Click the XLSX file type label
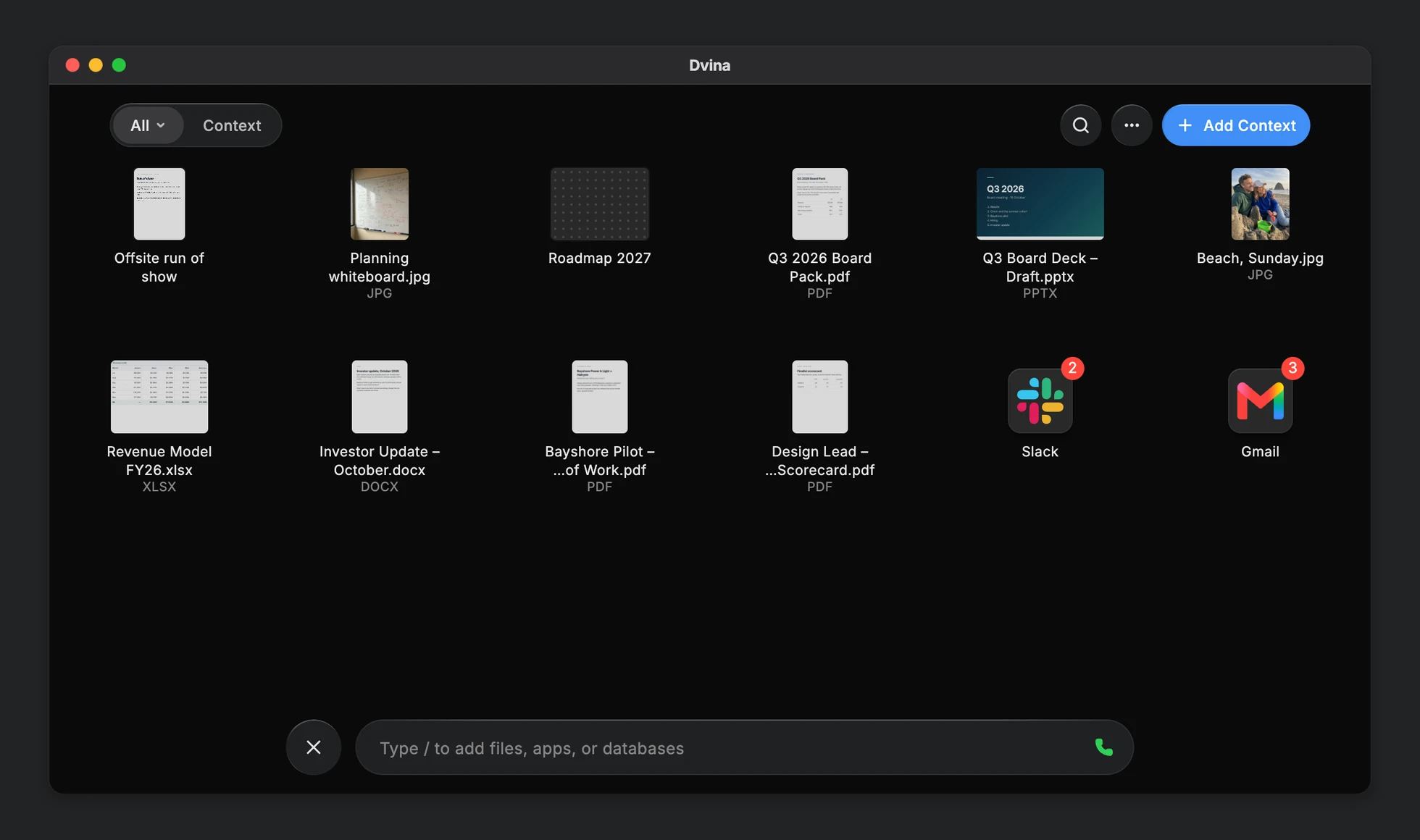 click(x=159, y=487)
